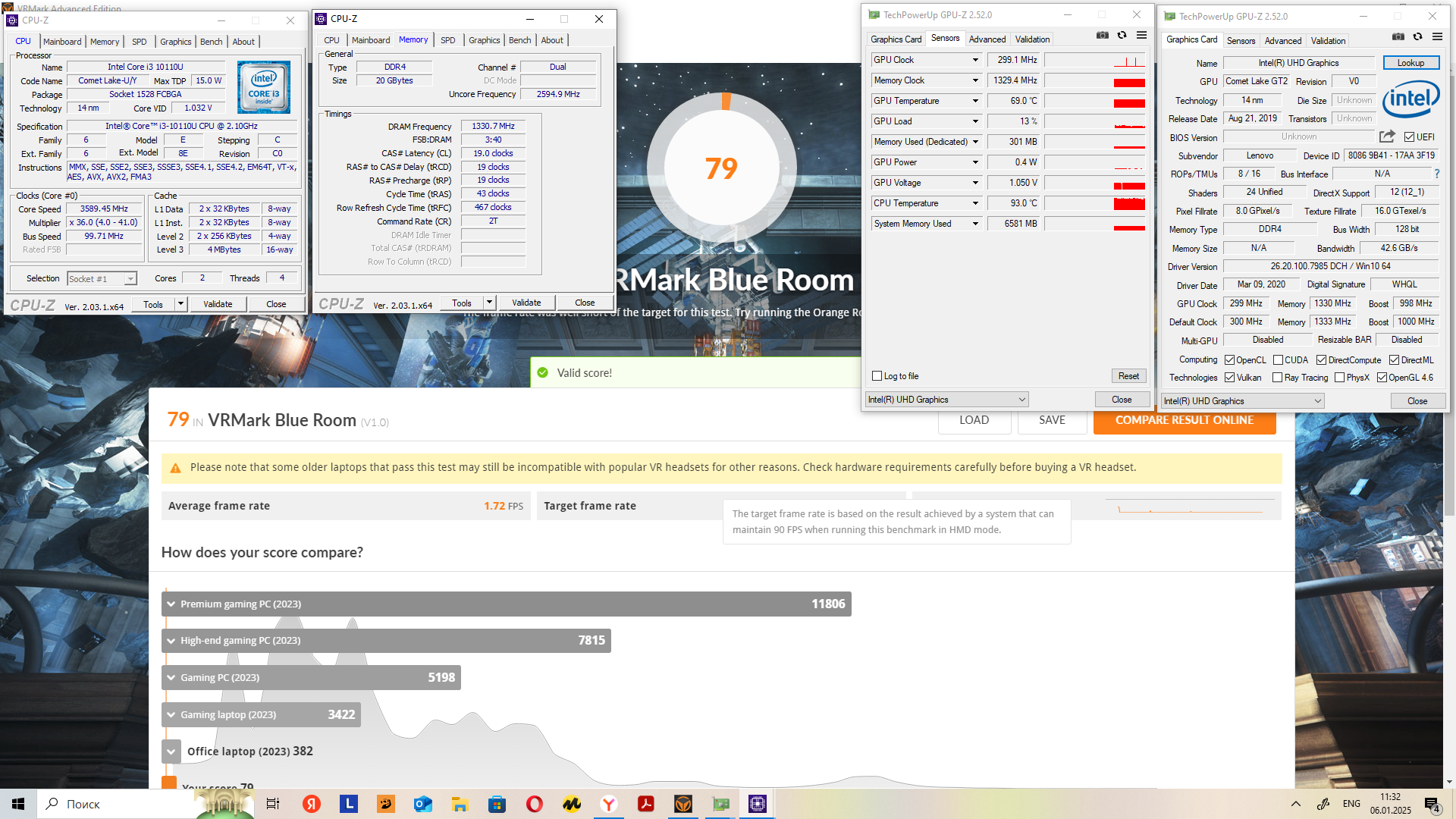Open GPU Clock sensor dropdown
This screenshot has height=819, width=1456.
coord(975,60)
